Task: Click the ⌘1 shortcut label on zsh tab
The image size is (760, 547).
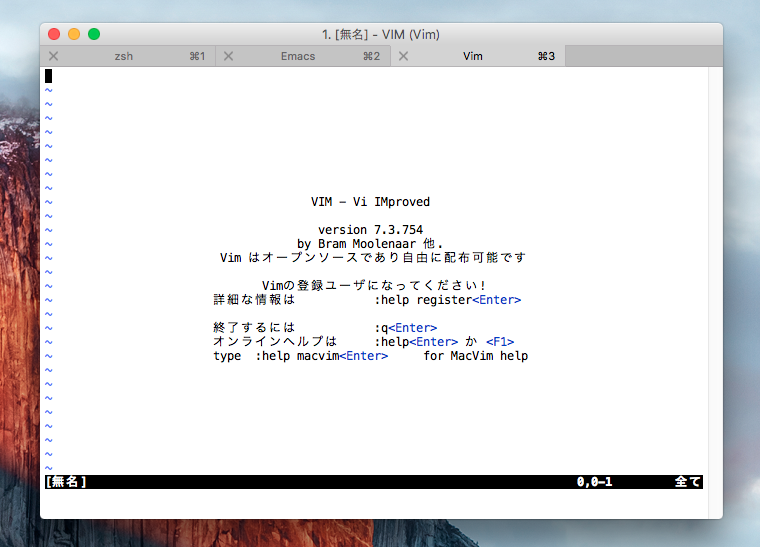Action: coord(197,56)
